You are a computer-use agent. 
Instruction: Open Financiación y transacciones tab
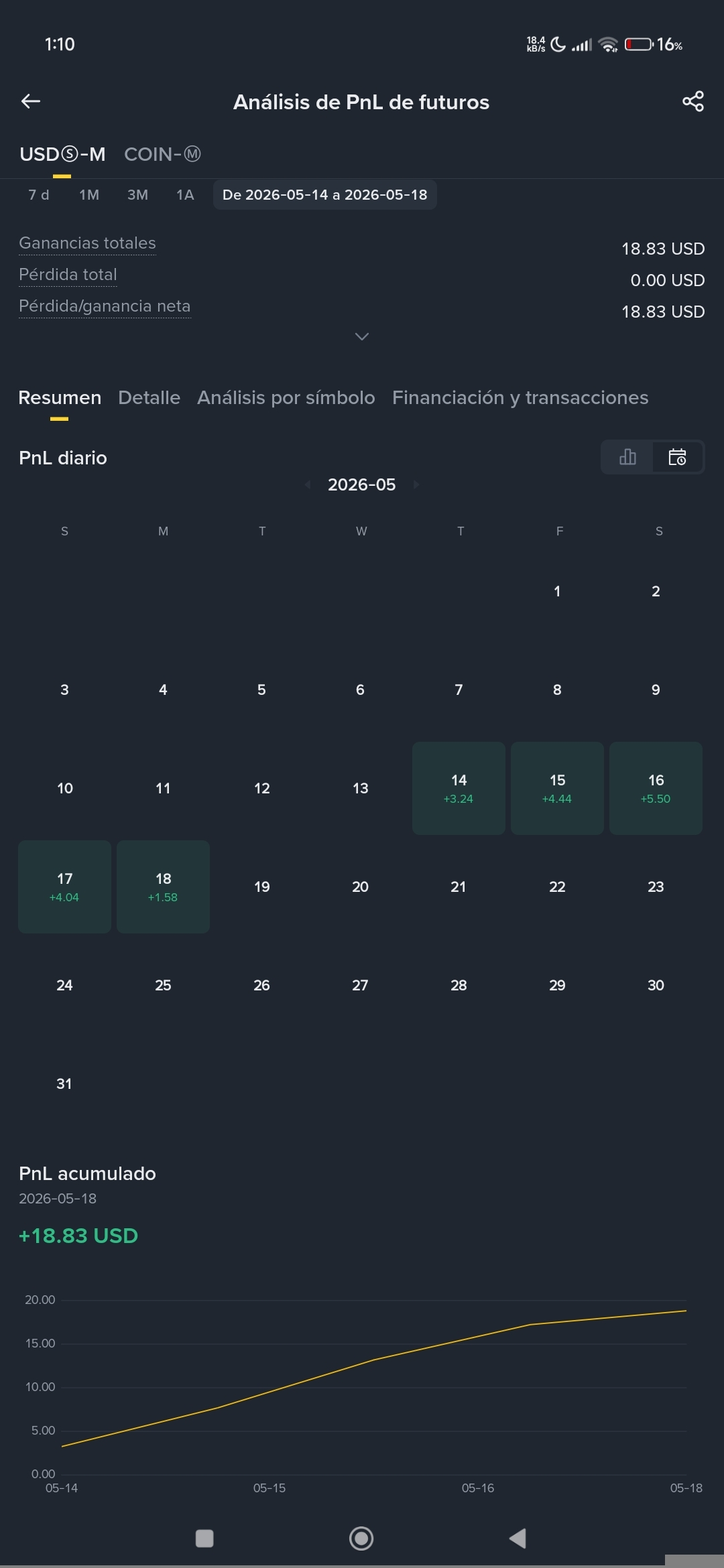click(x=520, y=397)
